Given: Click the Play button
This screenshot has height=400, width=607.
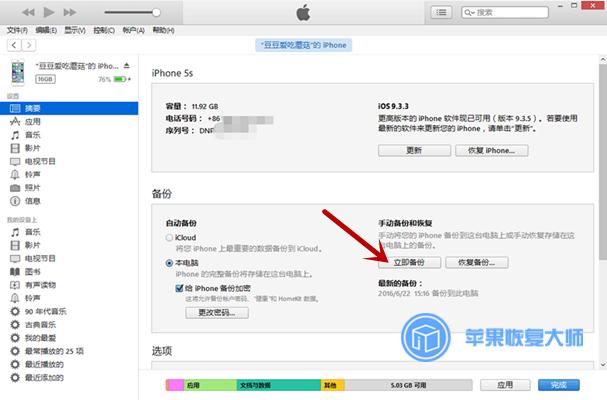Looking at the screenshot, I should pos(49,12).
